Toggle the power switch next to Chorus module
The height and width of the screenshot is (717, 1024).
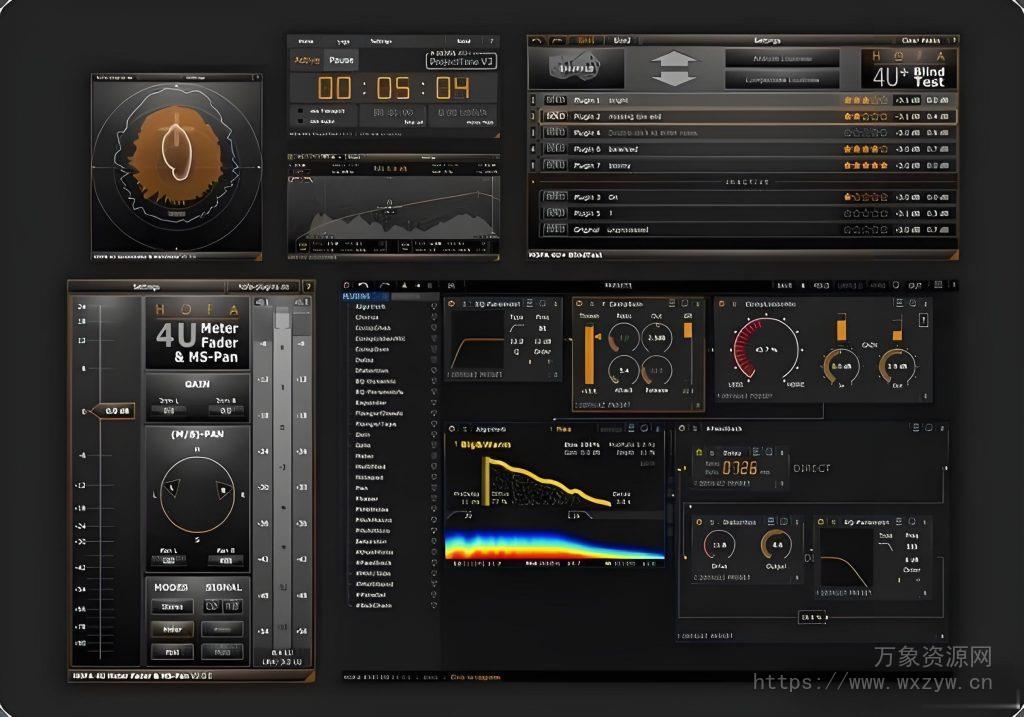(x=433, y=317)
